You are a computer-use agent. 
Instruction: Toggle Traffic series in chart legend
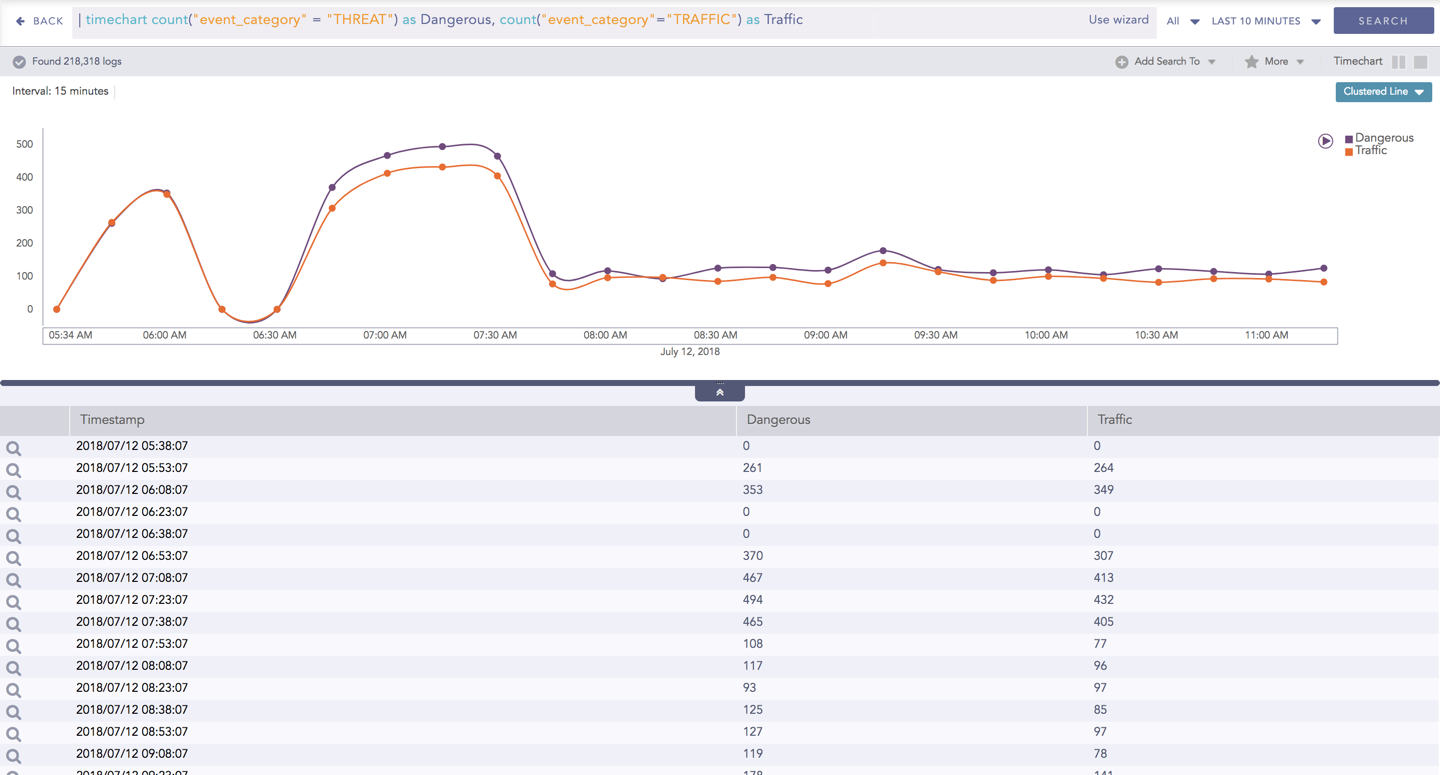1370,151
